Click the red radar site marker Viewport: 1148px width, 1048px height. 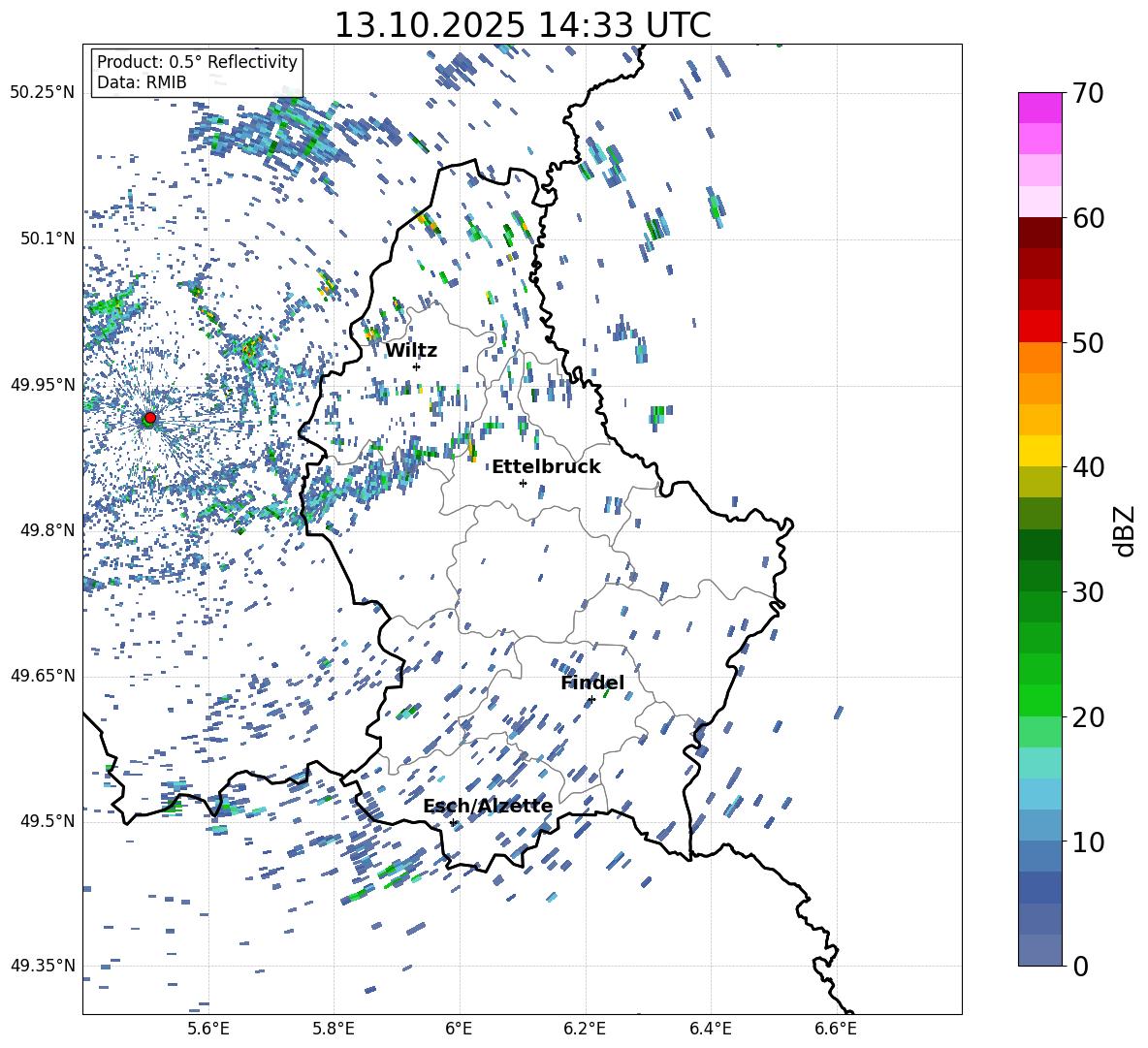tap(149, 418)
